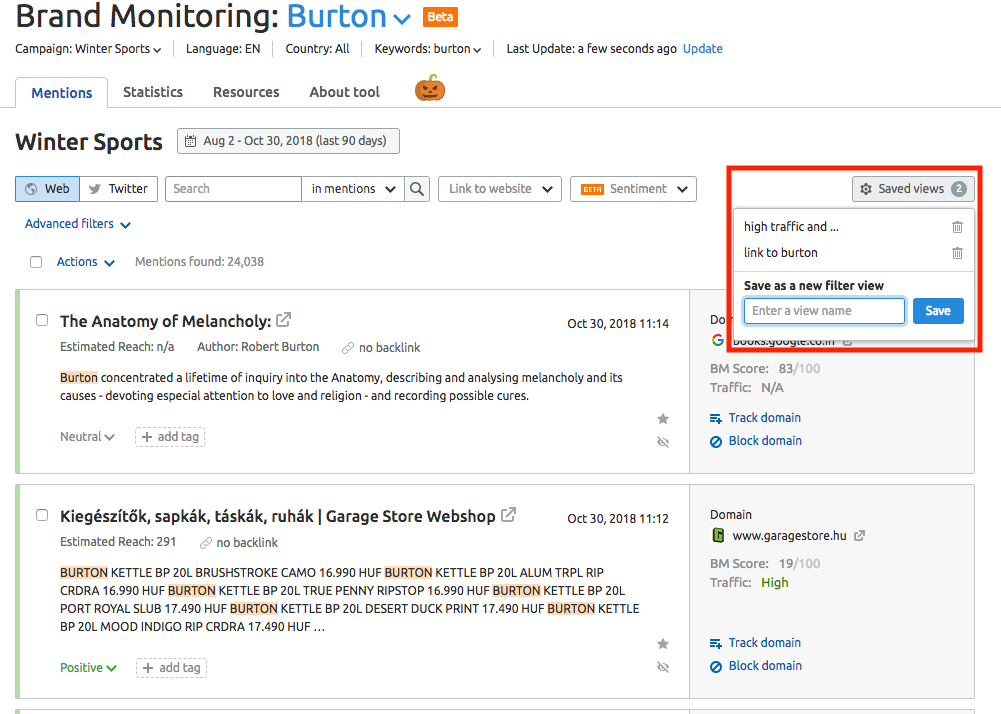This screenshot has width=1001, height=714.
Task: Add tag to the Anatomy of Melancholy mention
Action: (170, 437)
